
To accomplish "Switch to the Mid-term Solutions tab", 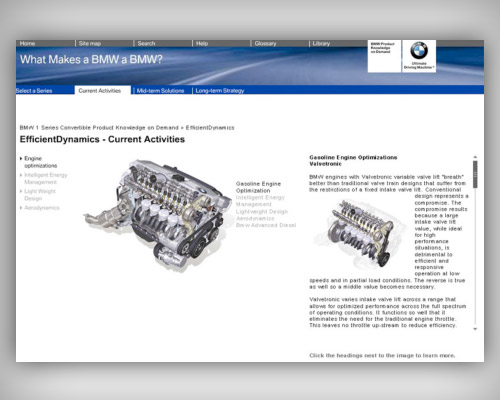I will [160, 90].
